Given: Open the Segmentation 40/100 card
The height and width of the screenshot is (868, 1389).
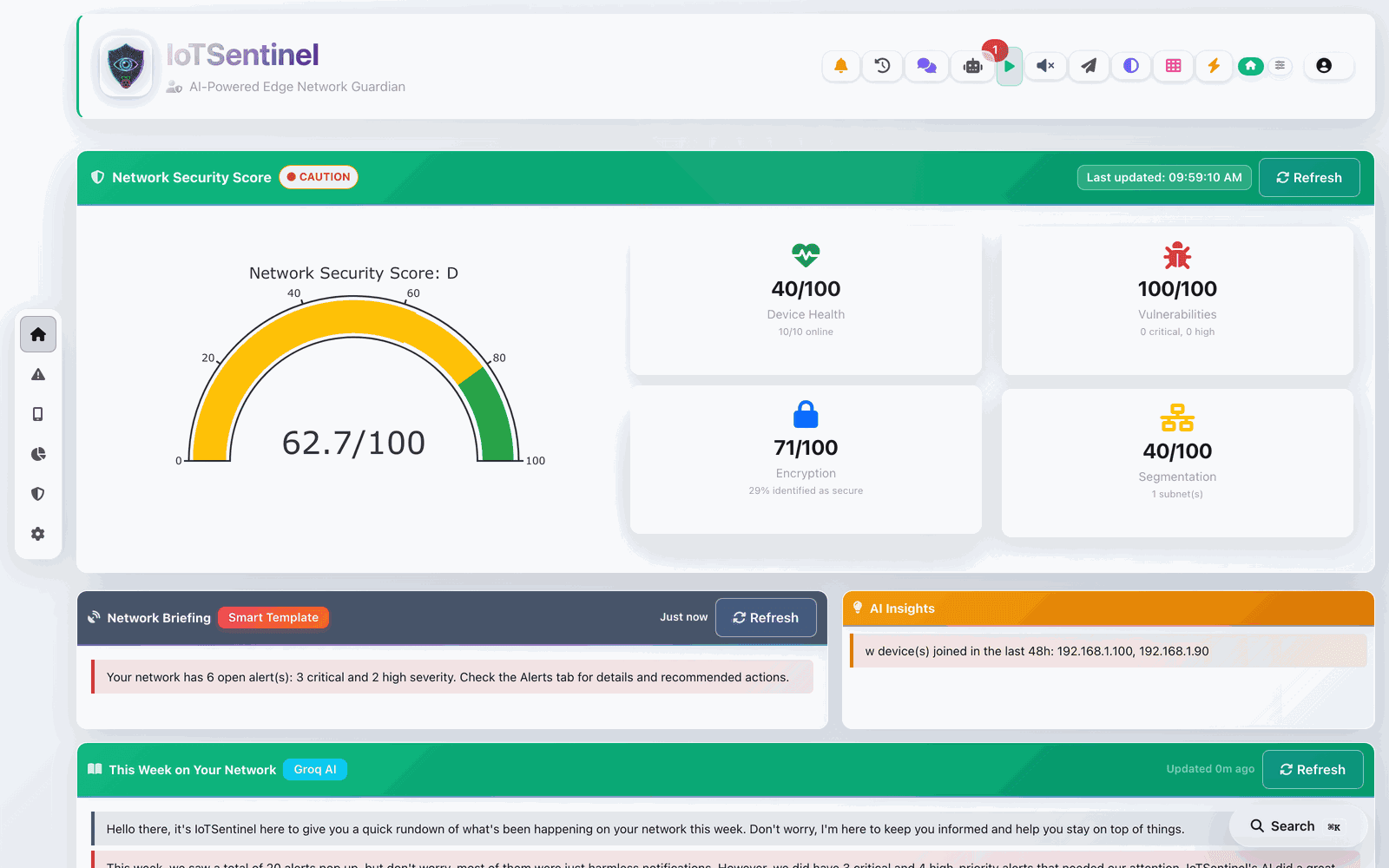Looking at the screenshot, I should point(1177,463).
